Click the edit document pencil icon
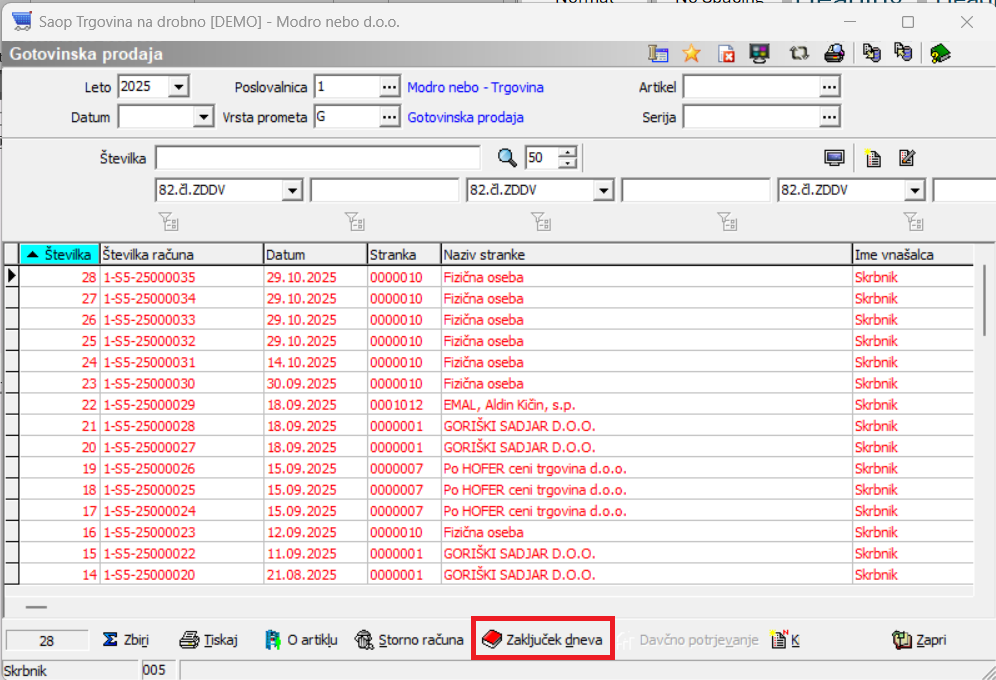This screenshot has height=680, width=996. click(907, 157)
